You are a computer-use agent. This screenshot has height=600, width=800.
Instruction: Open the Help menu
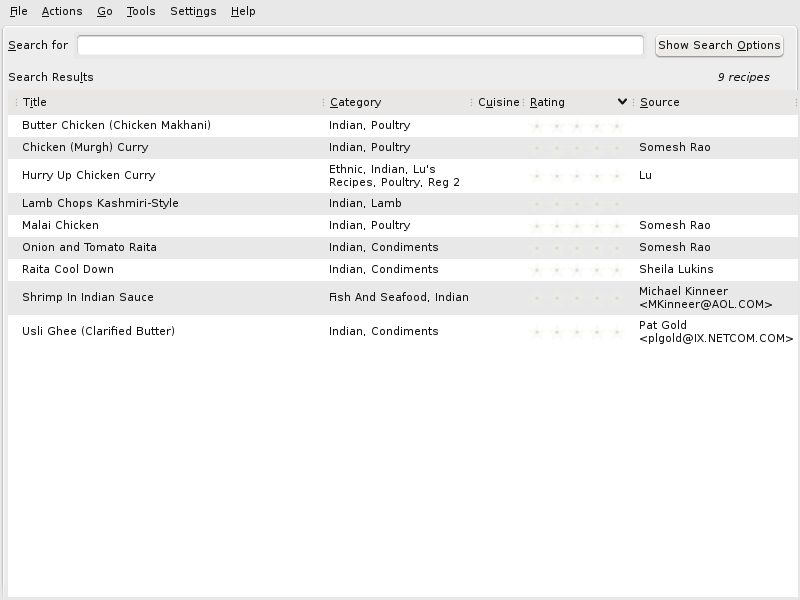(x=243, y=11)
